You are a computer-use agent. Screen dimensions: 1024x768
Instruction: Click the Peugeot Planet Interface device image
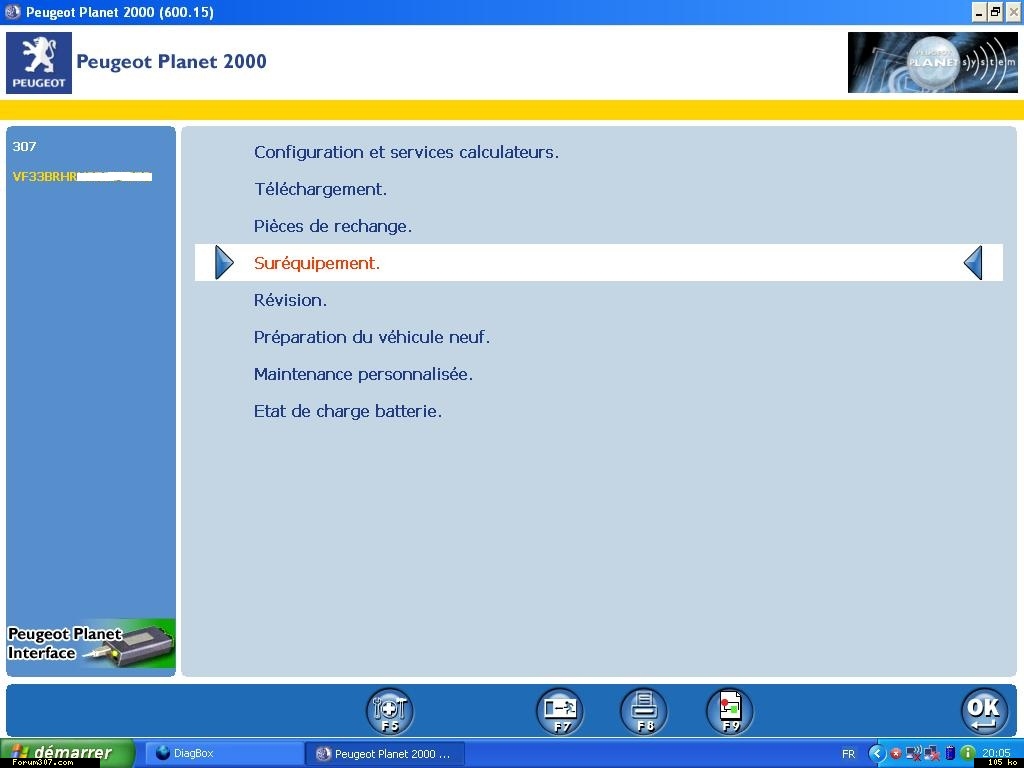coord(91,644)
